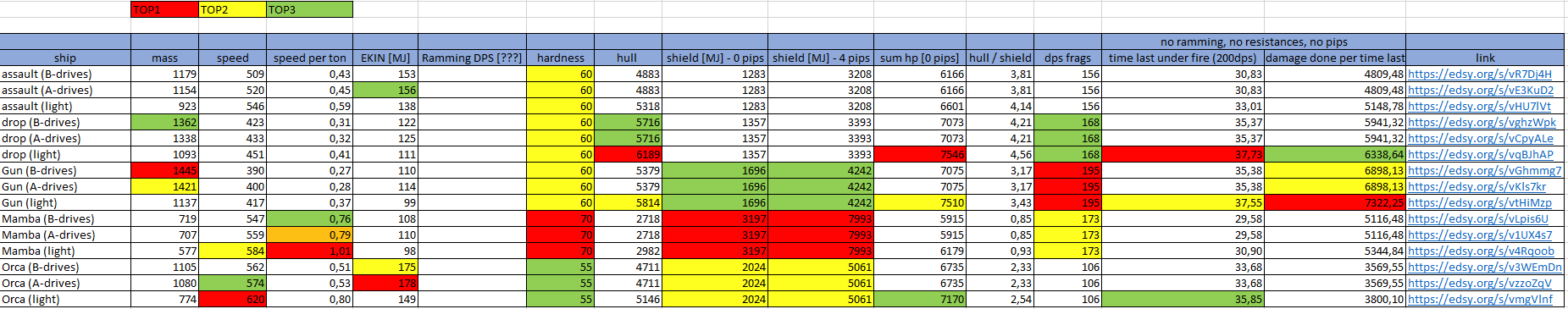This screenshot has width=1568, height=309.
Task: Select the 'Ramming DPS [???]' header cell
Action: click(472, 58)
